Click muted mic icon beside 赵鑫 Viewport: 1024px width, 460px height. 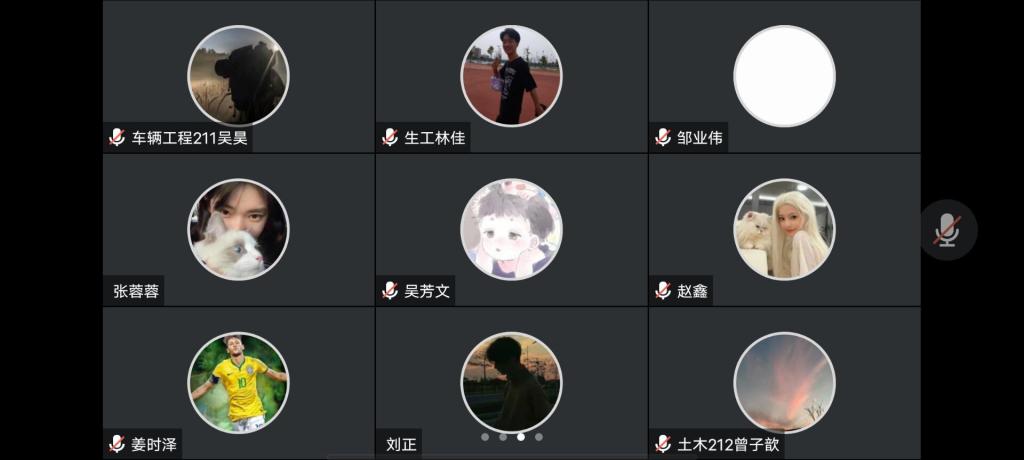pyautogui.click(x=663, y=291)
